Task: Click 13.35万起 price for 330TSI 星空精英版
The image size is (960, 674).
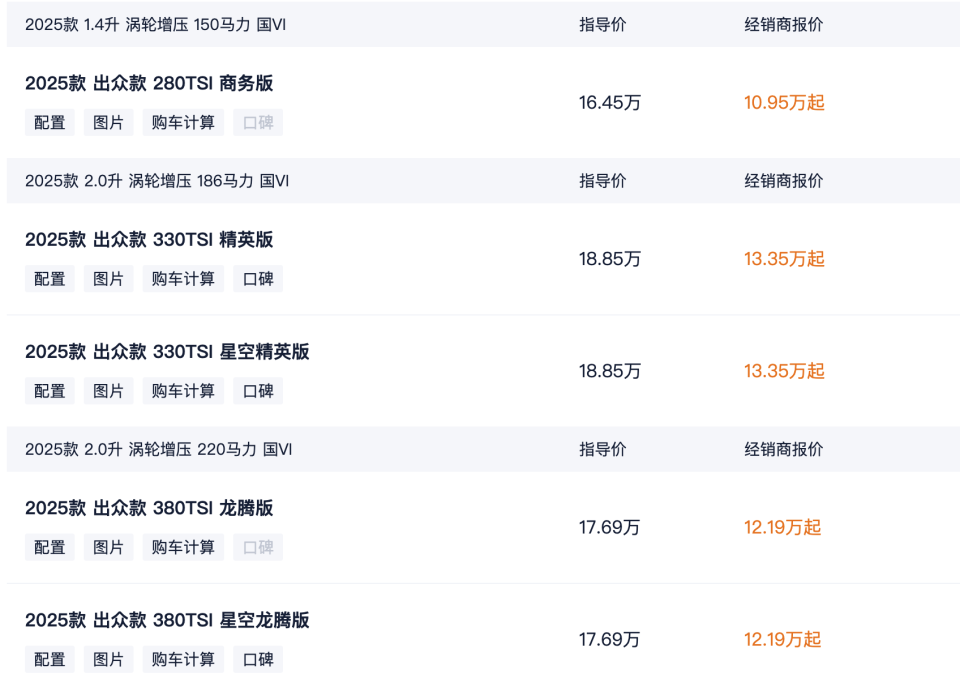Action: [x=784, y=371]
